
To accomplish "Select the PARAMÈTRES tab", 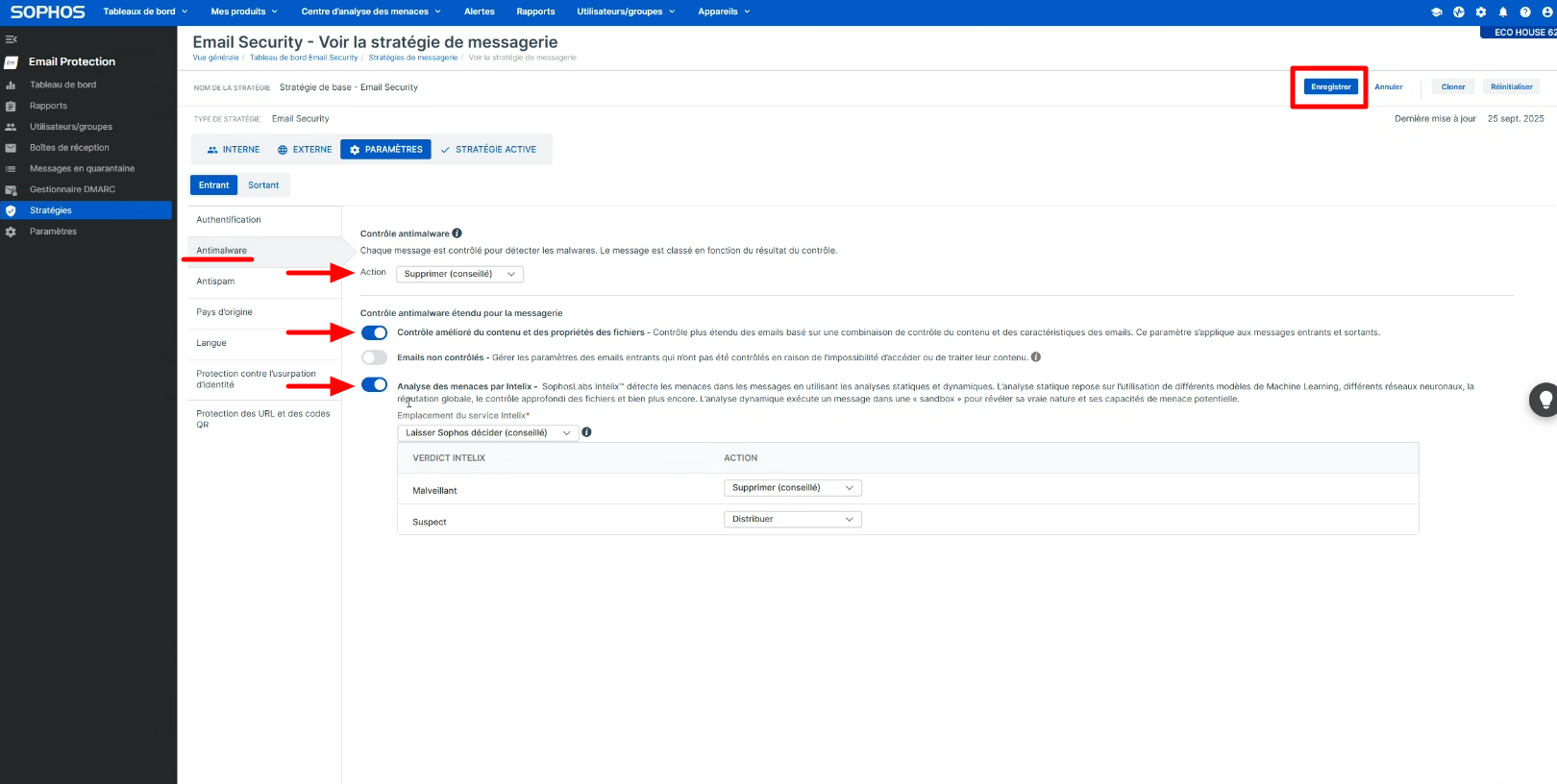I will [x=385, y=150].
